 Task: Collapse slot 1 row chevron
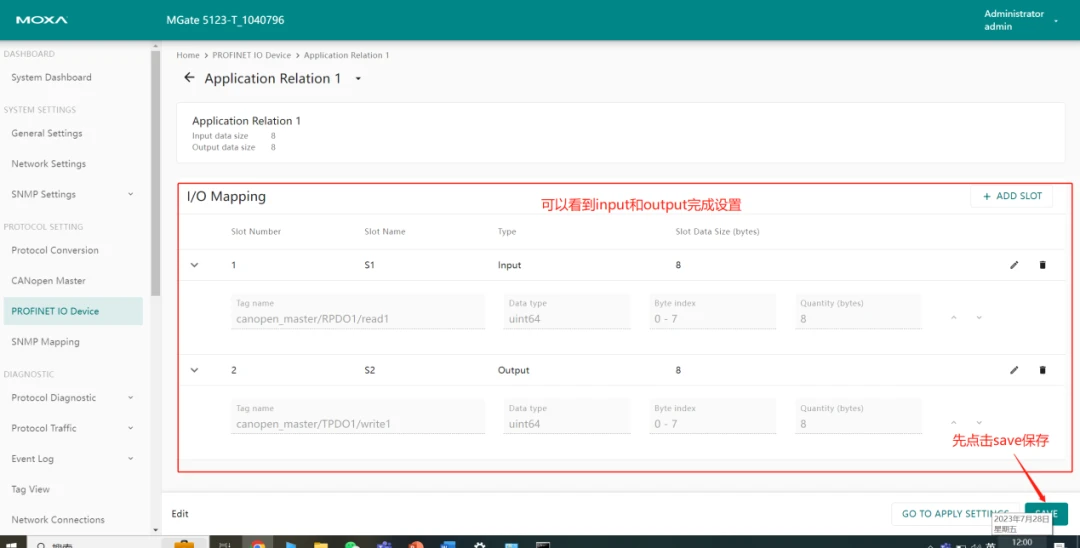tap(194, 265)
